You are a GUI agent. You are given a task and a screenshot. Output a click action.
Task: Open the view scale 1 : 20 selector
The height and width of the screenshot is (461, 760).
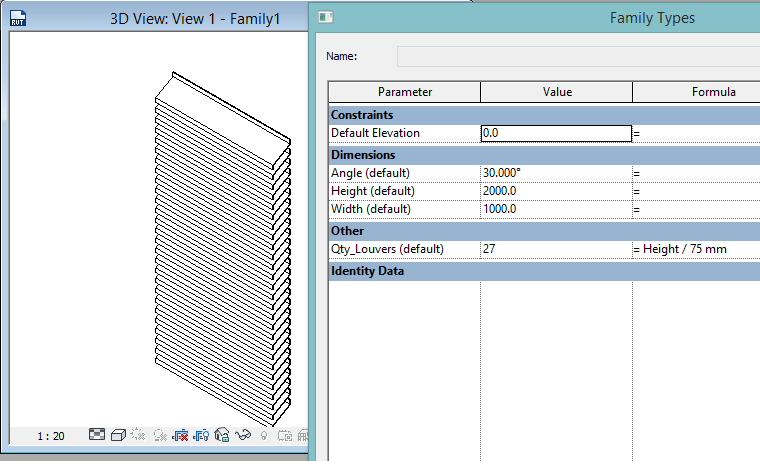click(x=51, y=436)
